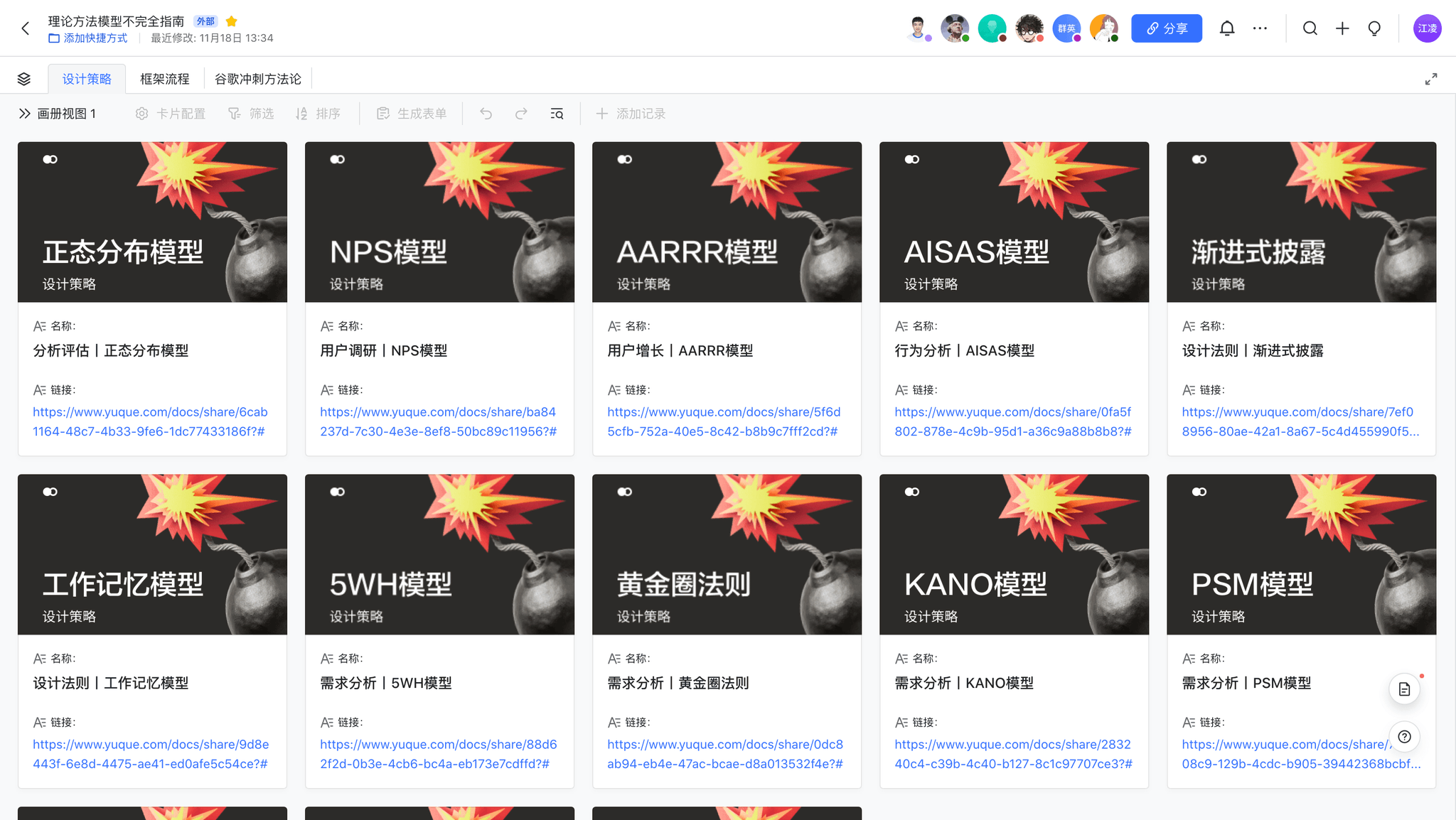Click the 群英 collaborator avatar
1456x820 pixels.
pyautogui.click(x=1066, y=28)
